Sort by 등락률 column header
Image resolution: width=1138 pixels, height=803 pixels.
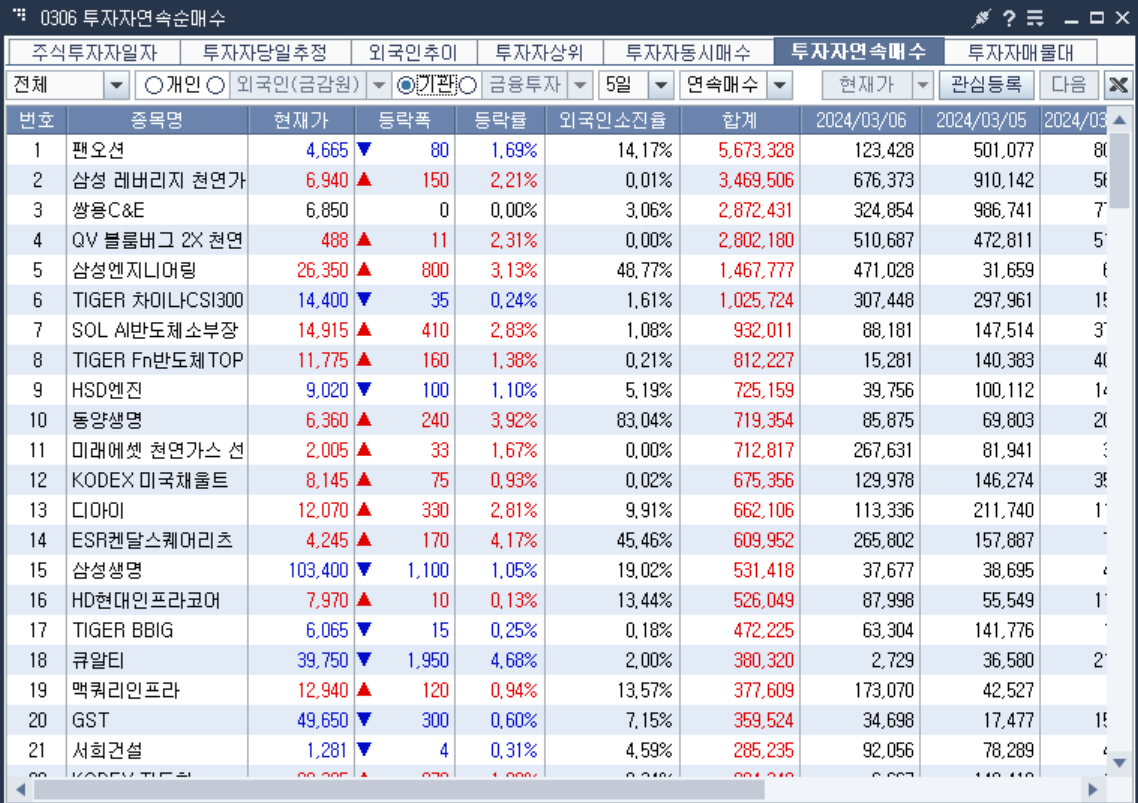point(500,121)
